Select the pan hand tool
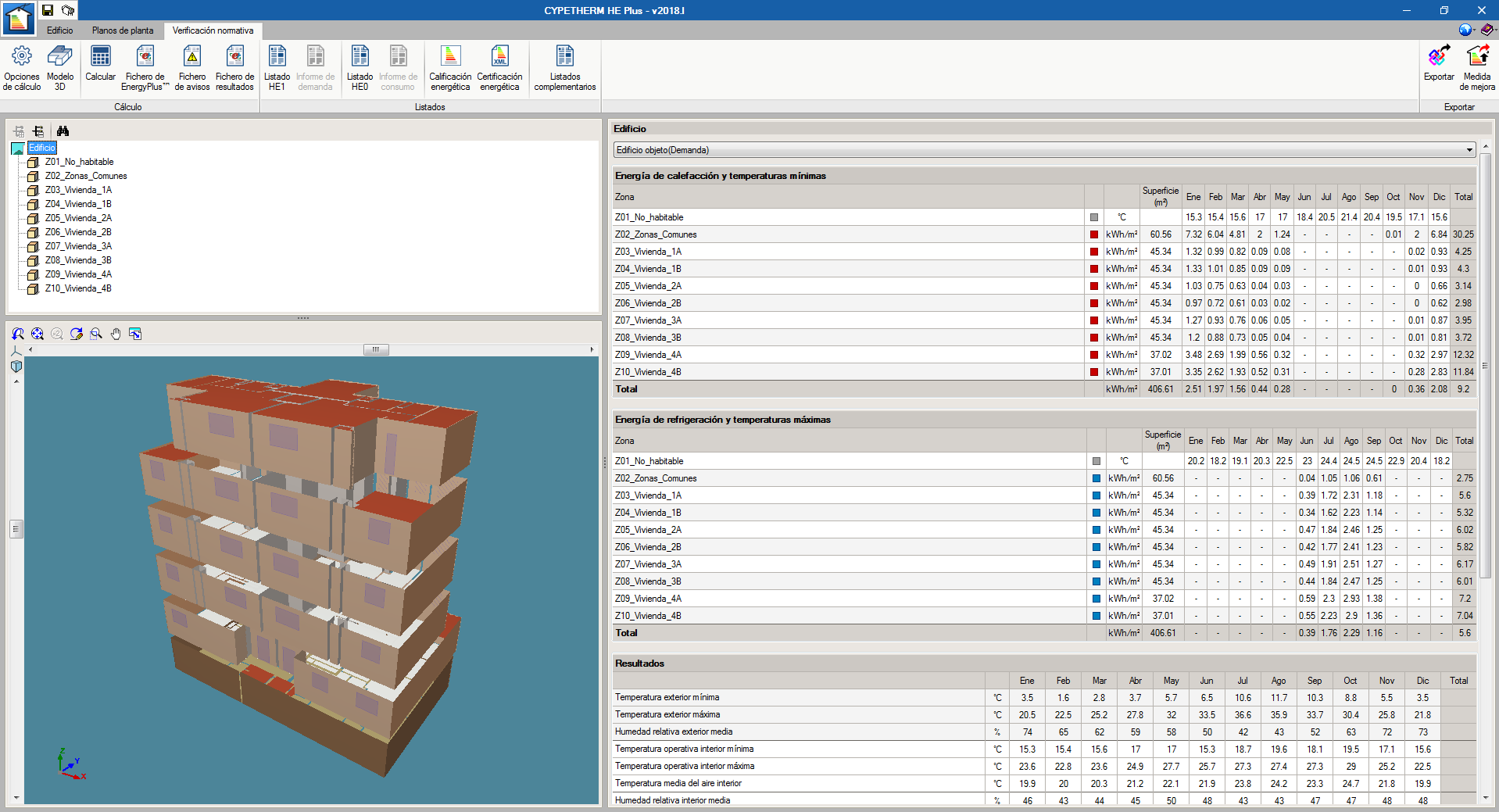The image size is (1499, 812). pos(116,334)
